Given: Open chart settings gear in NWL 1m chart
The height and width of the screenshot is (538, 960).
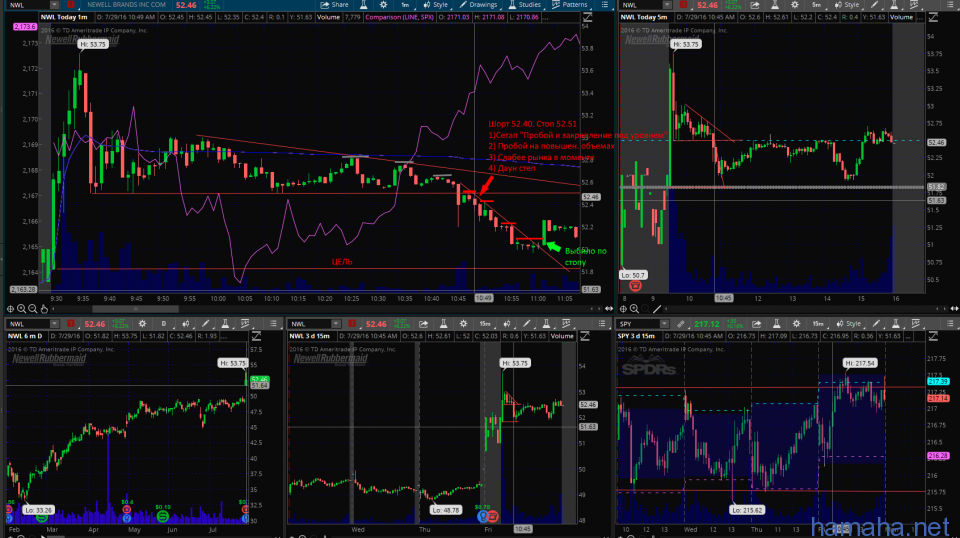Looking at the screenshot, I should pos(384,5).
